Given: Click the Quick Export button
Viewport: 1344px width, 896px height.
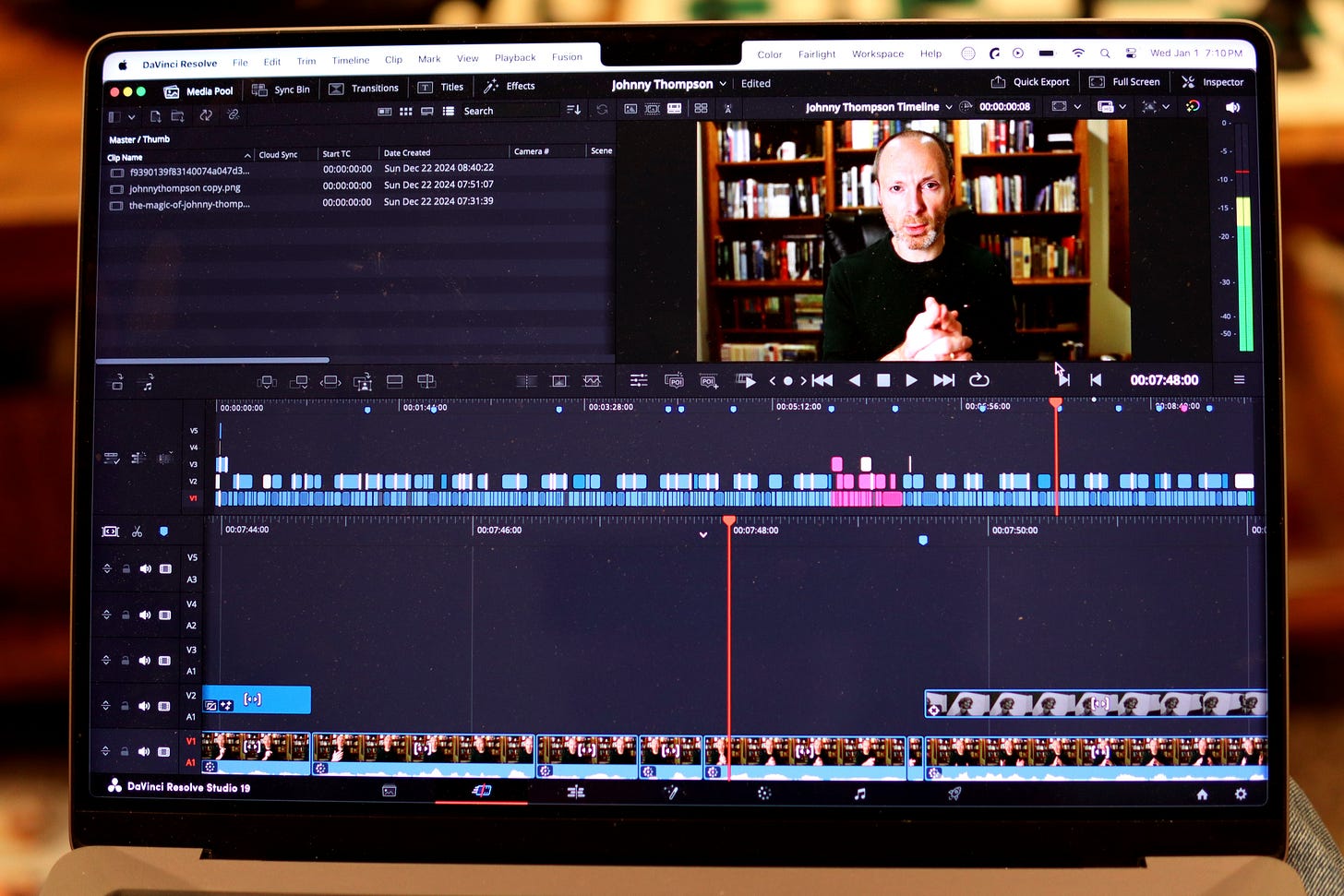Looking at the screenshot, I should (1030, 82).
